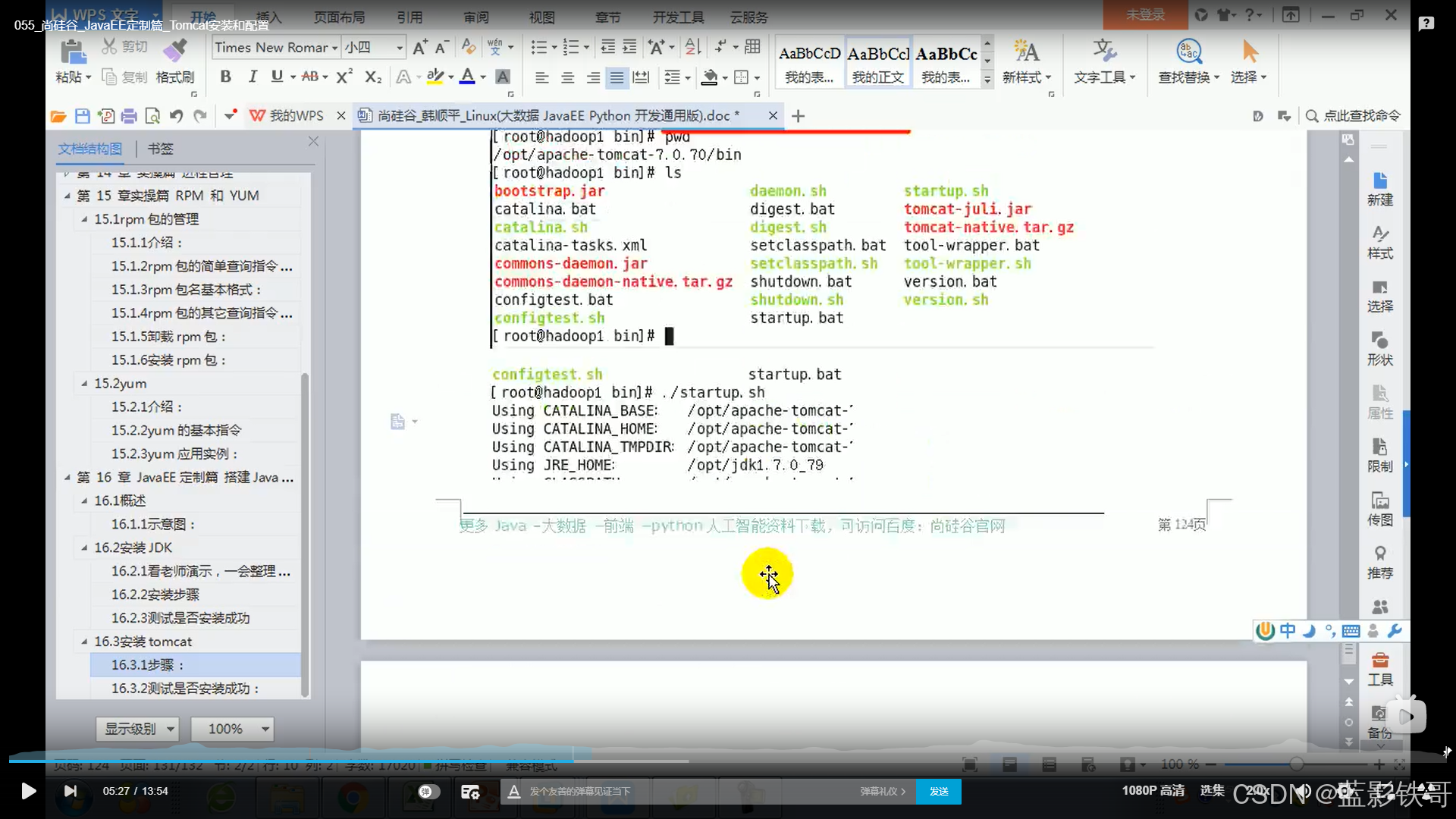Center align the text
The width and height of the screenshot is (1456, 819).
point(567,77)
